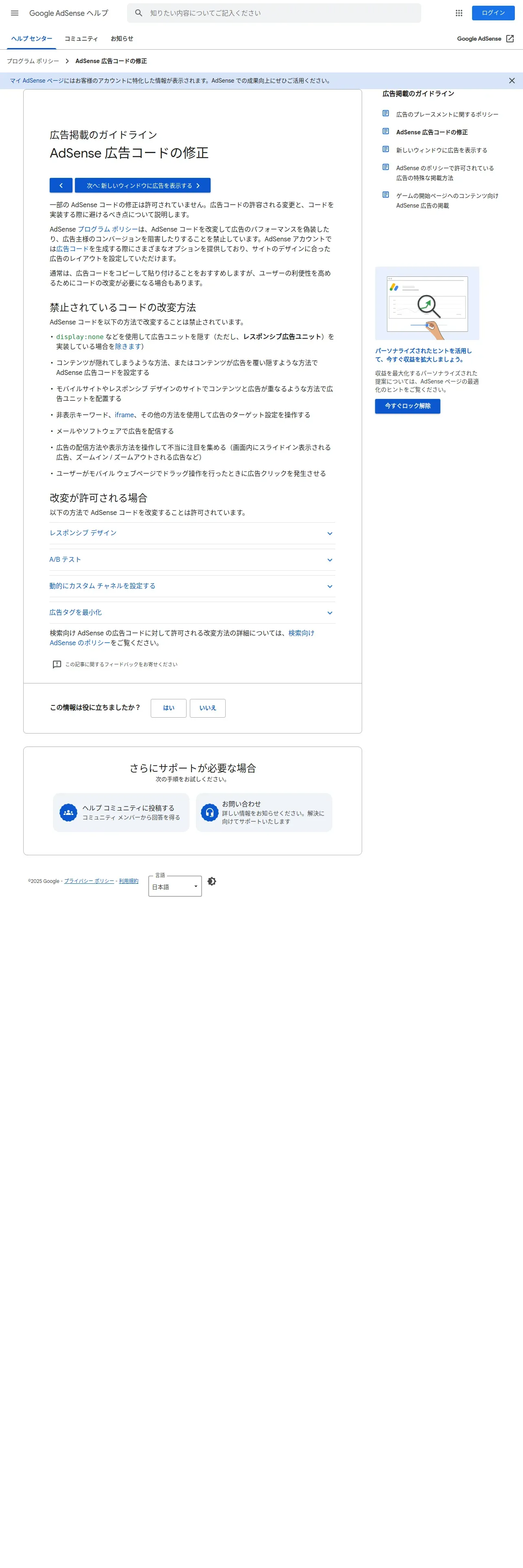Click document icon beside 広告のプレースメントに関するポリシー
Viewport: 523px width, 1568px height.
point(385,113)
